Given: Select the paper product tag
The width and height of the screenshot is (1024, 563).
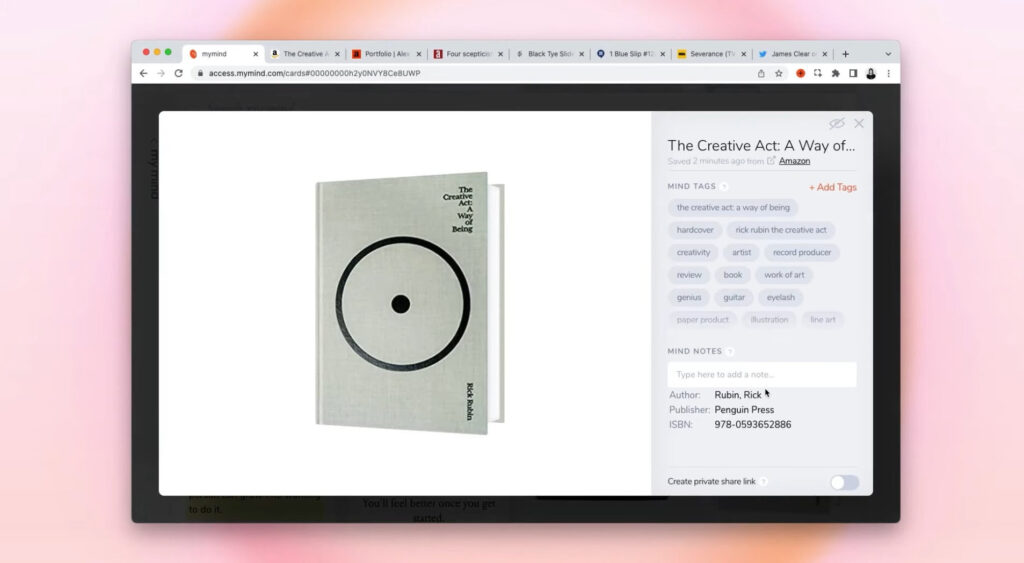Looking at the screenshot, I should tap(702, 319).
